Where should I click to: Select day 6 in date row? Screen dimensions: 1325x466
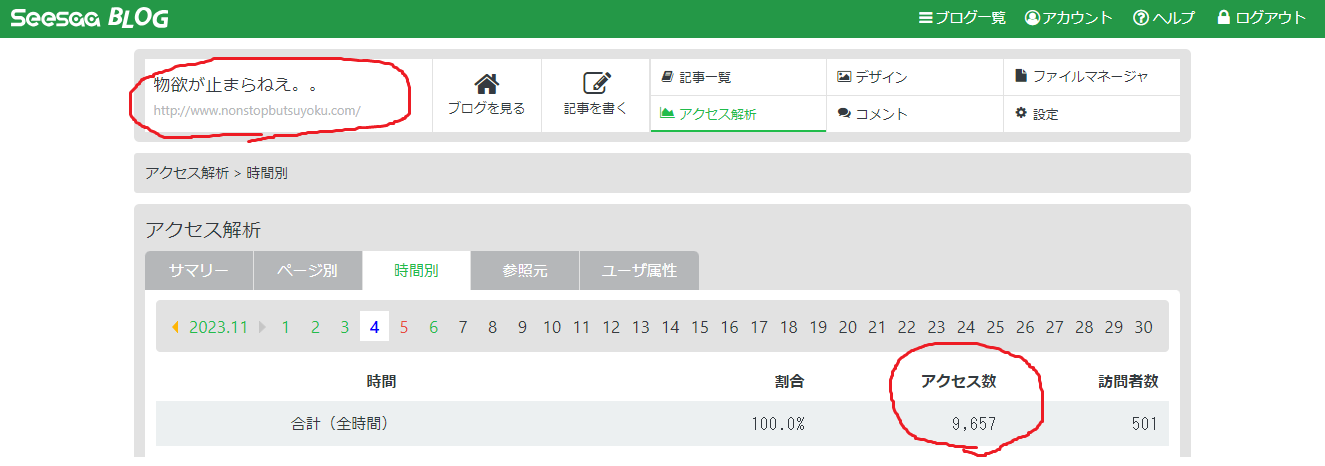tap(433, 327)
